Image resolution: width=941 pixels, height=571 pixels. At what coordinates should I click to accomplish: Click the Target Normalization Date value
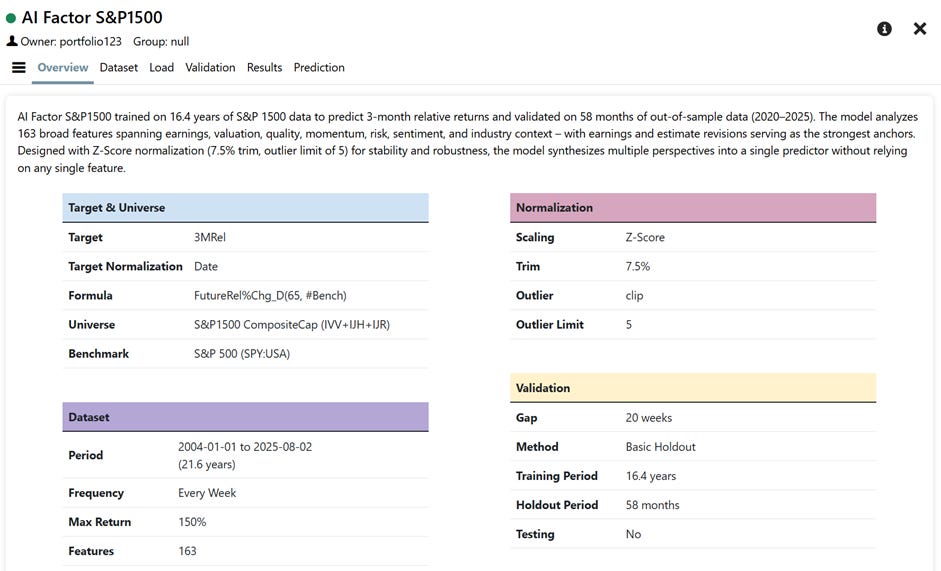point(206,266)
